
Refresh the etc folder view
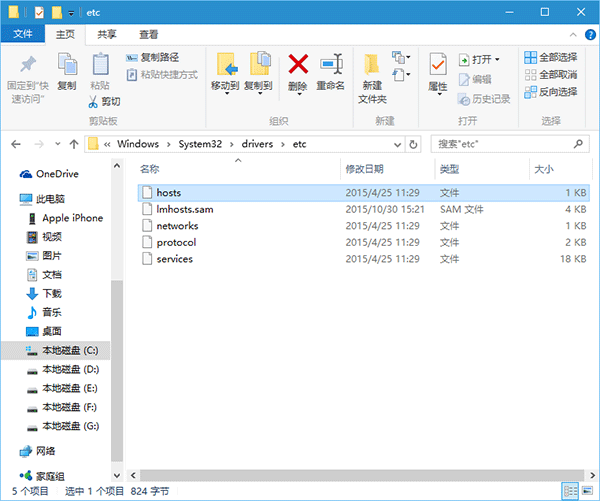click(x=413, y=145)
